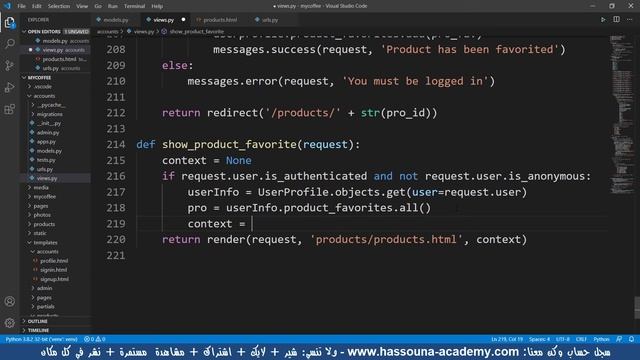Collapse the Open Editors section

56,31
